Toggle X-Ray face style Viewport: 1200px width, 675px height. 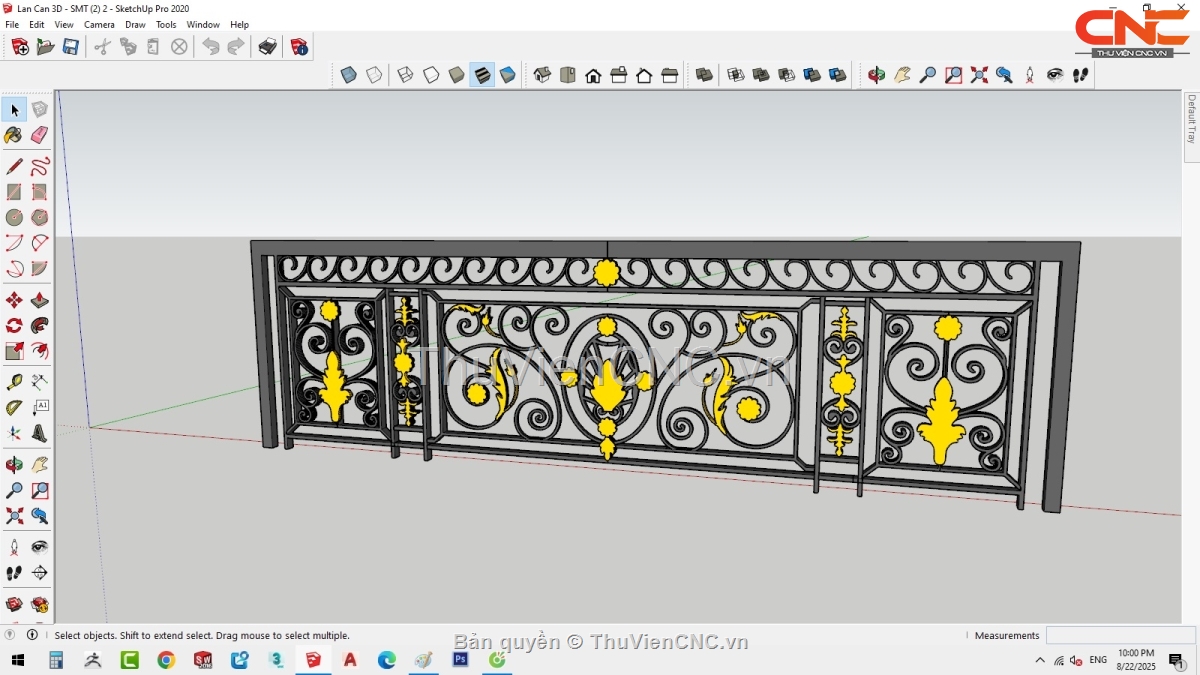coord(348,75)
